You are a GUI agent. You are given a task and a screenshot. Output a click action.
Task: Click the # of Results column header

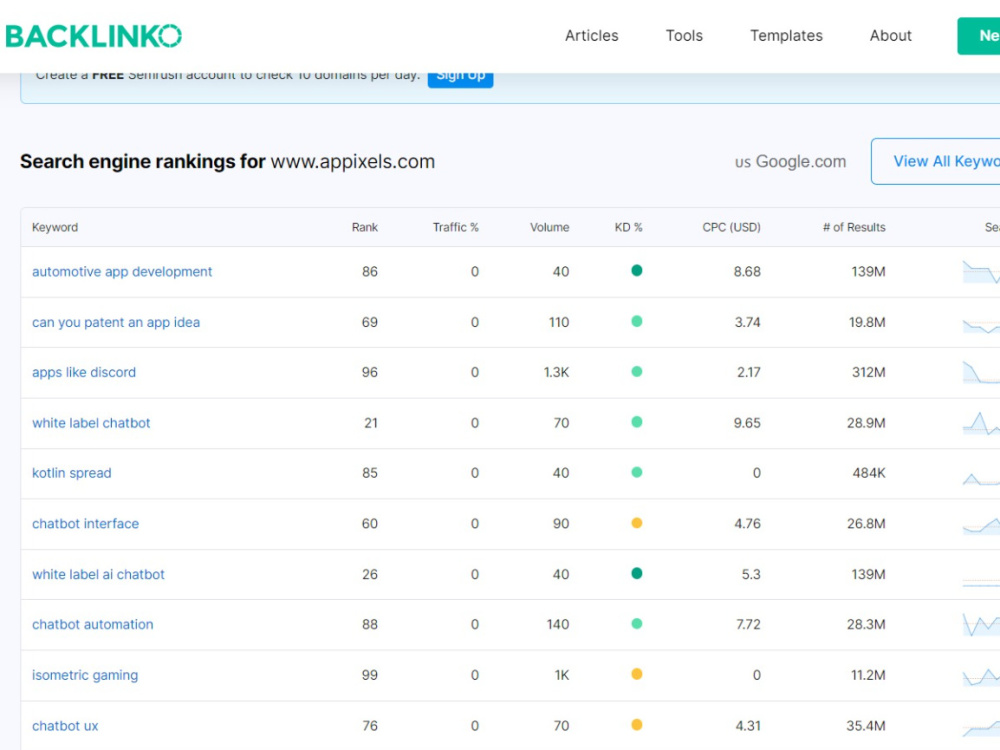pos(853,227)
